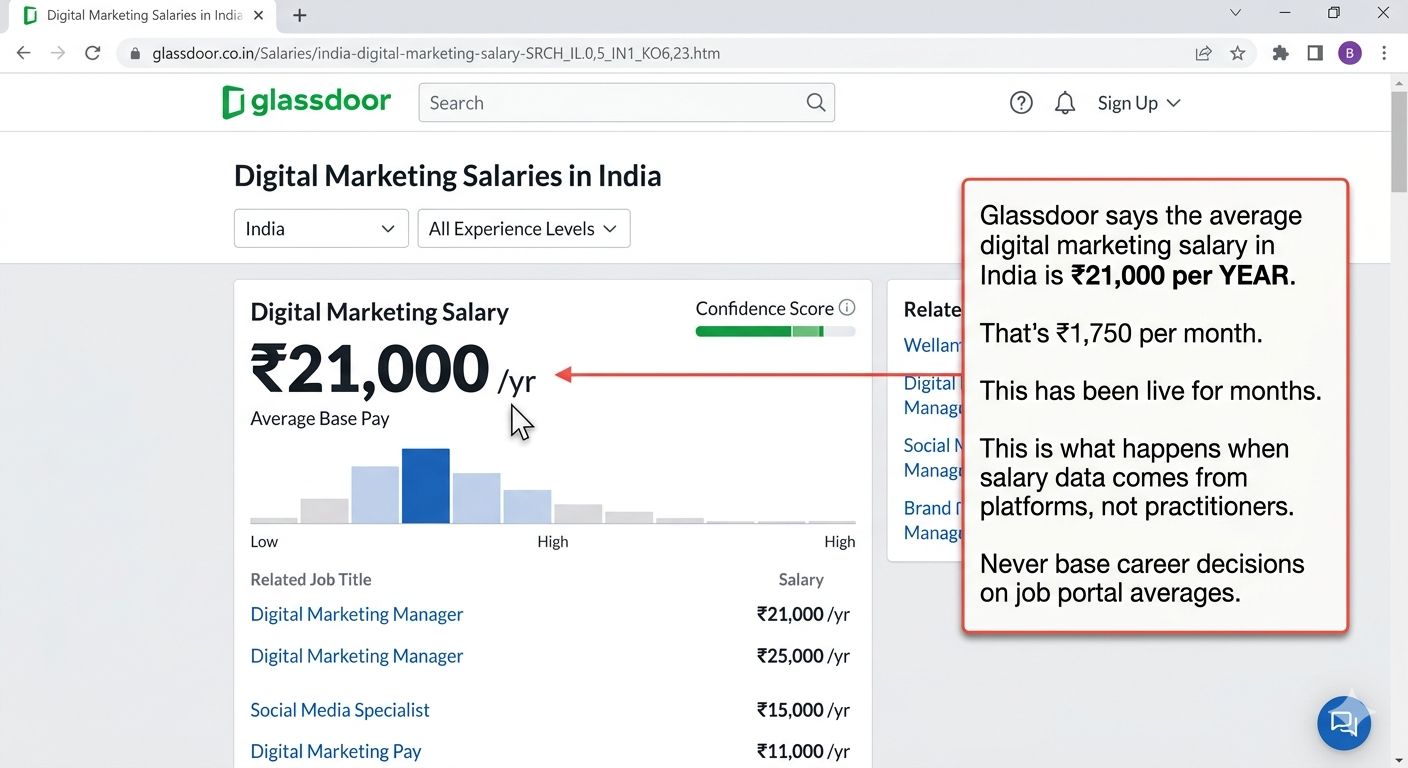1408x768 pixels.
Task: Open the India location dropdown
Action: [x=321, y=228]
